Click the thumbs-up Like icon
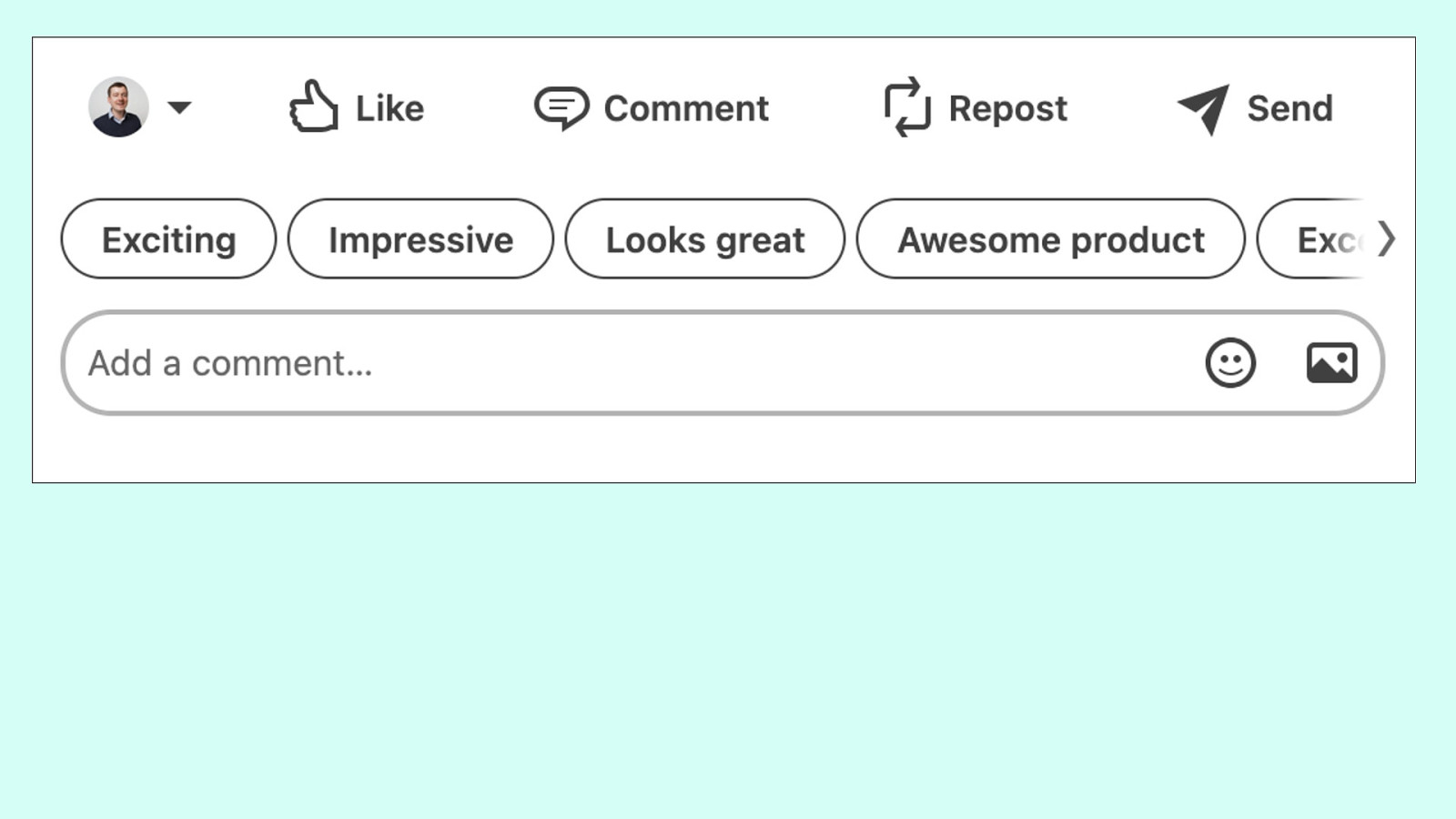Viewport: 1456px width, 819px height. click(314, 107)
